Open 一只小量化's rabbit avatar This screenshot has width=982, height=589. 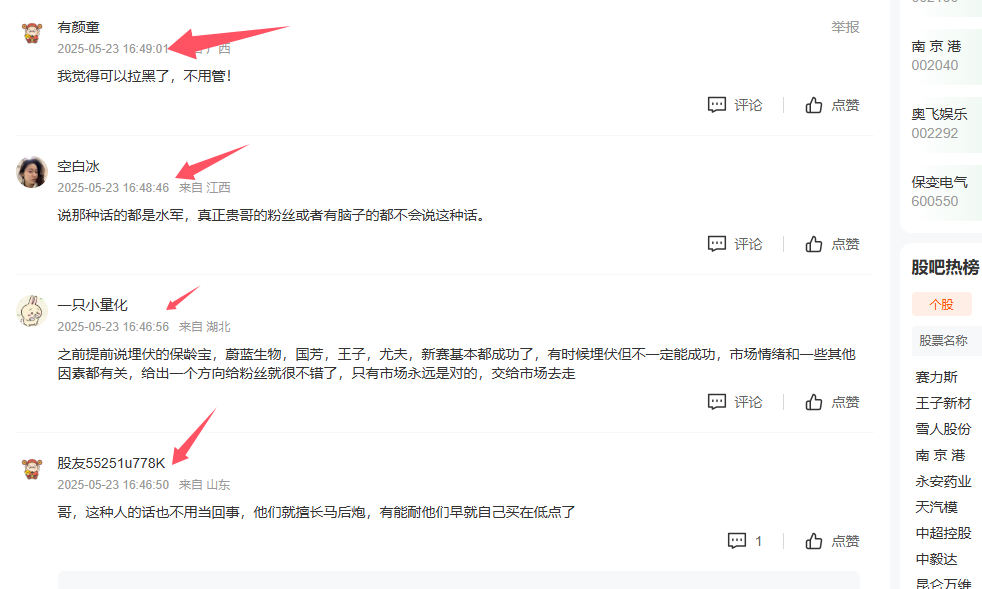pos(32,311)
